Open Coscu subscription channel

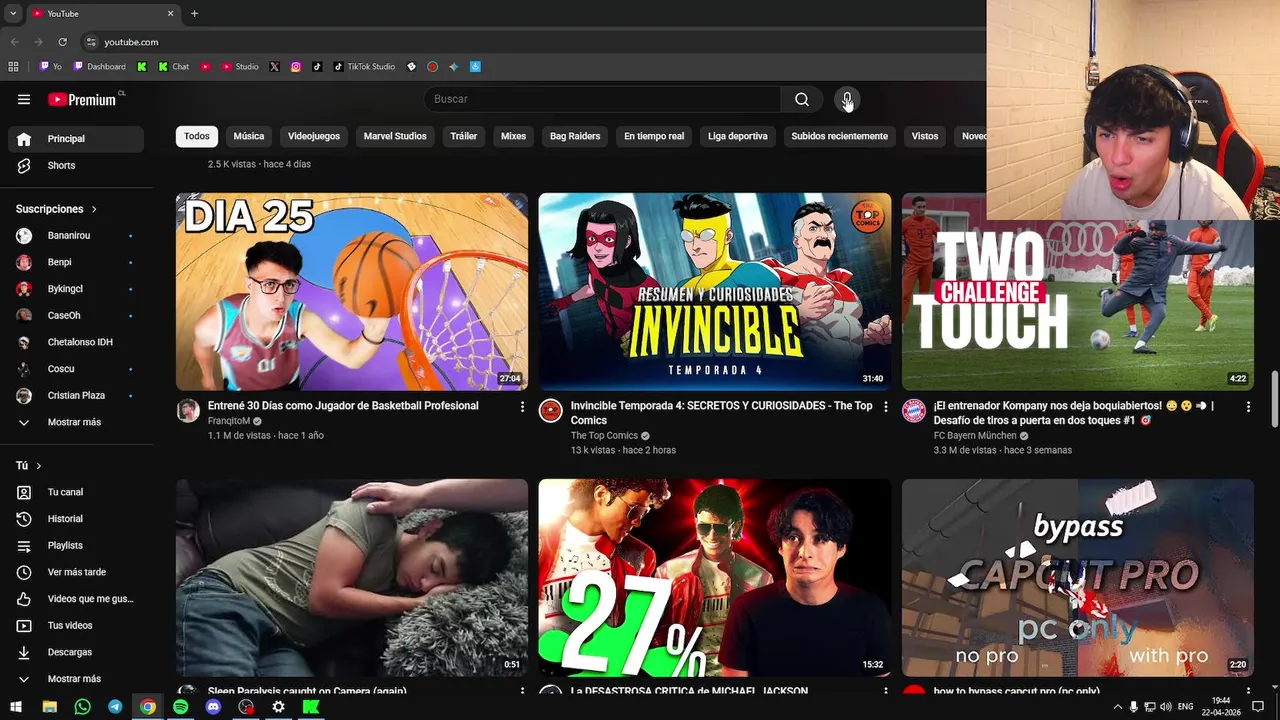click(76, 369)
